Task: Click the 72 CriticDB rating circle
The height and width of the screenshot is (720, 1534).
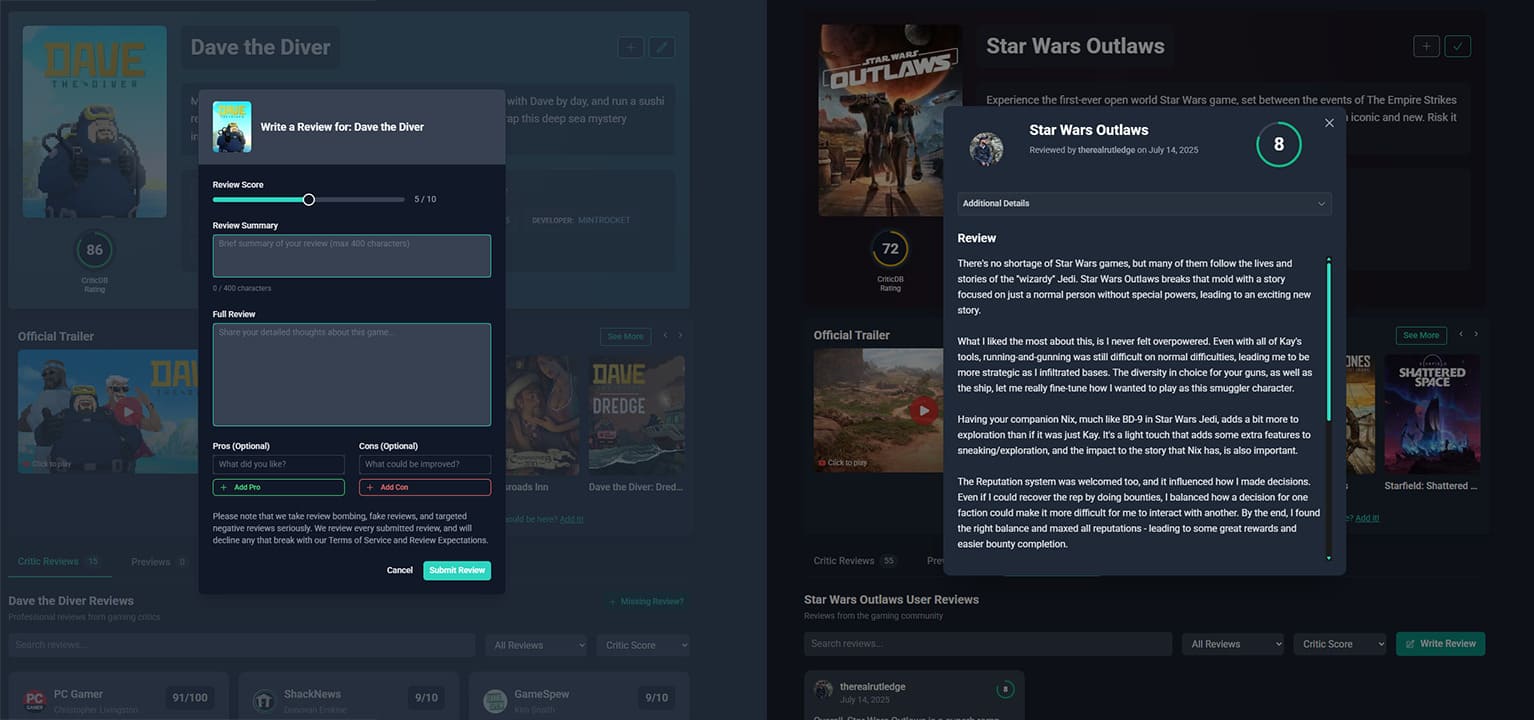Action: coord(890,249)
